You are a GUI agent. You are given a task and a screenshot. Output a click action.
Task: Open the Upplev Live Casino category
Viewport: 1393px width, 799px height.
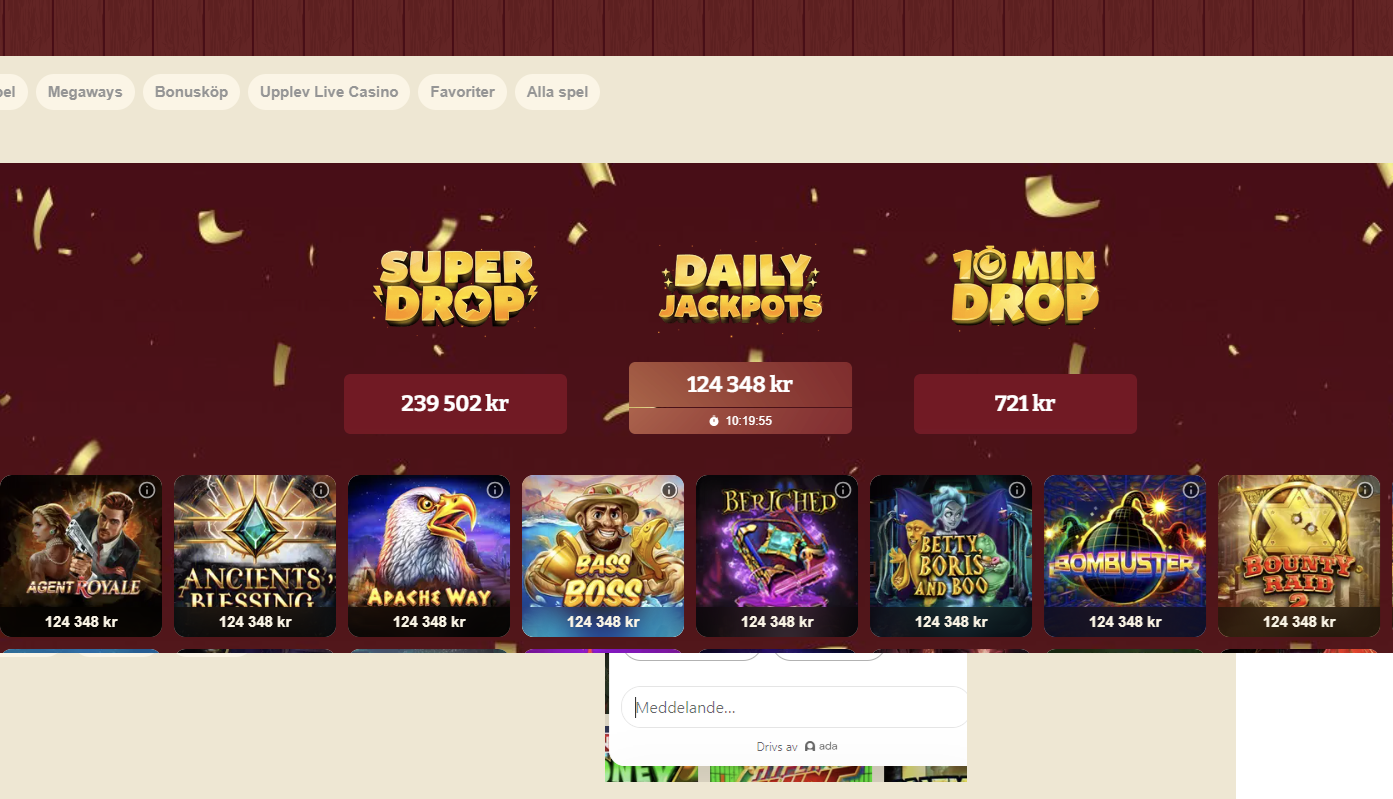point(329,92)
